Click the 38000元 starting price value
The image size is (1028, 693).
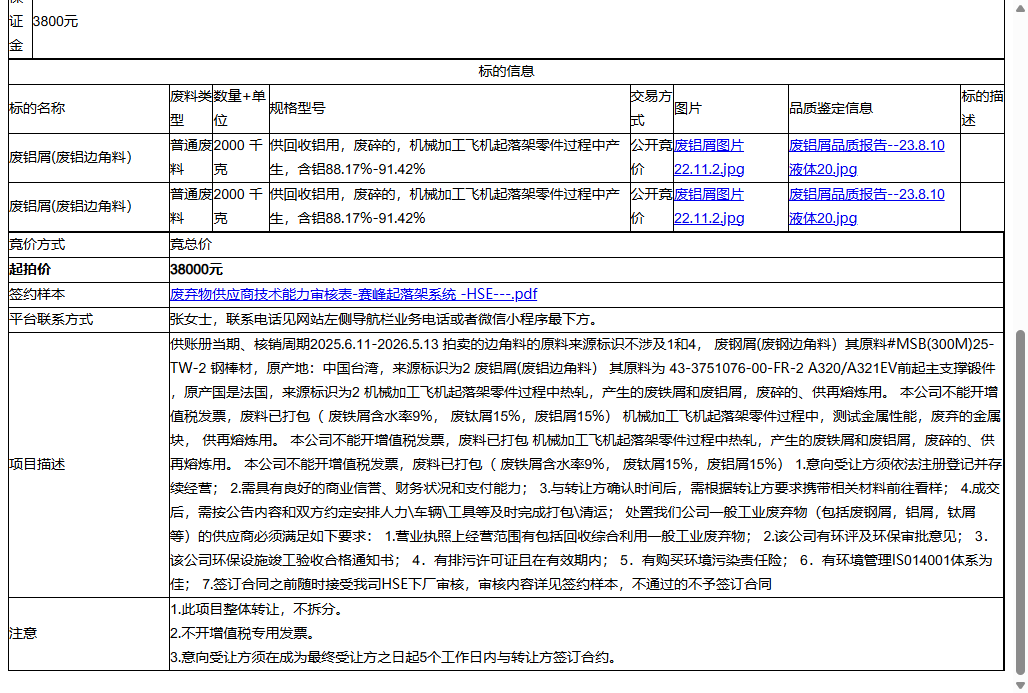coord(197,269)
